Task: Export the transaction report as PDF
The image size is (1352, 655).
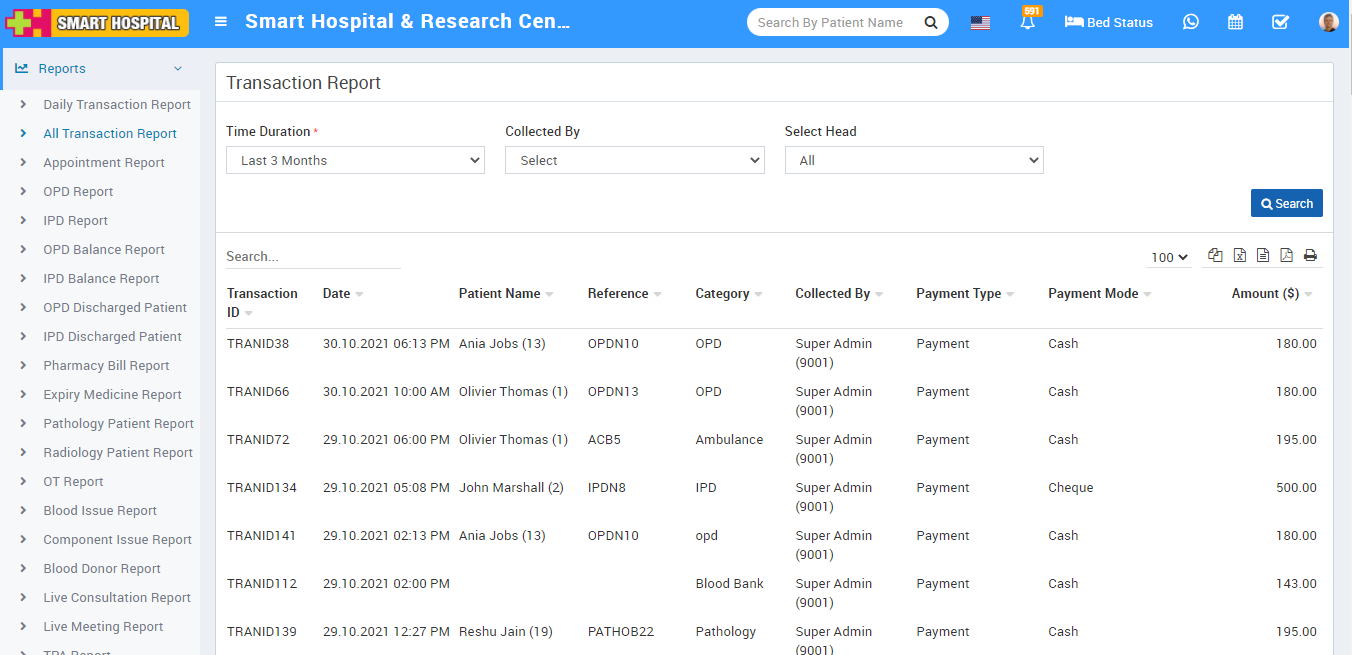Action: (1287, 255)
